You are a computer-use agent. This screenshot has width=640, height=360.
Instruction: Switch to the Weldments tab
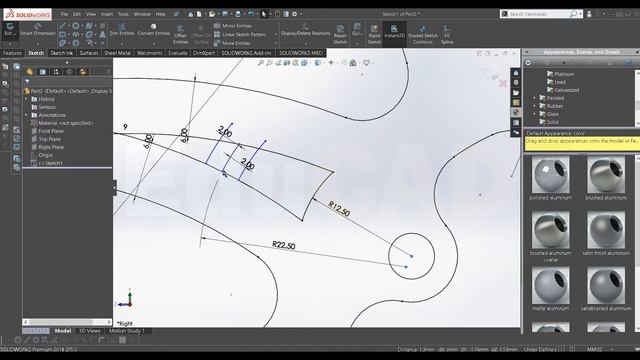click(x=150, y=53)
